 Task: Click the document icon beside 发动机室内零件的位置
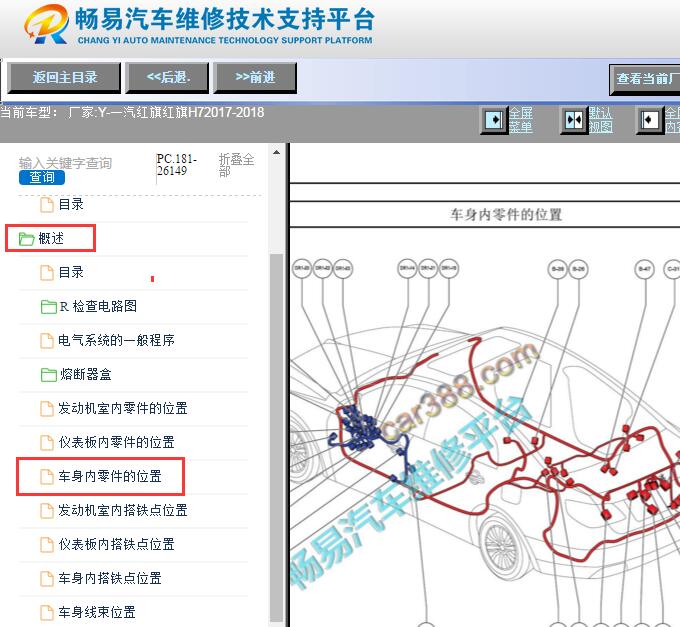[x=47, y=409]
